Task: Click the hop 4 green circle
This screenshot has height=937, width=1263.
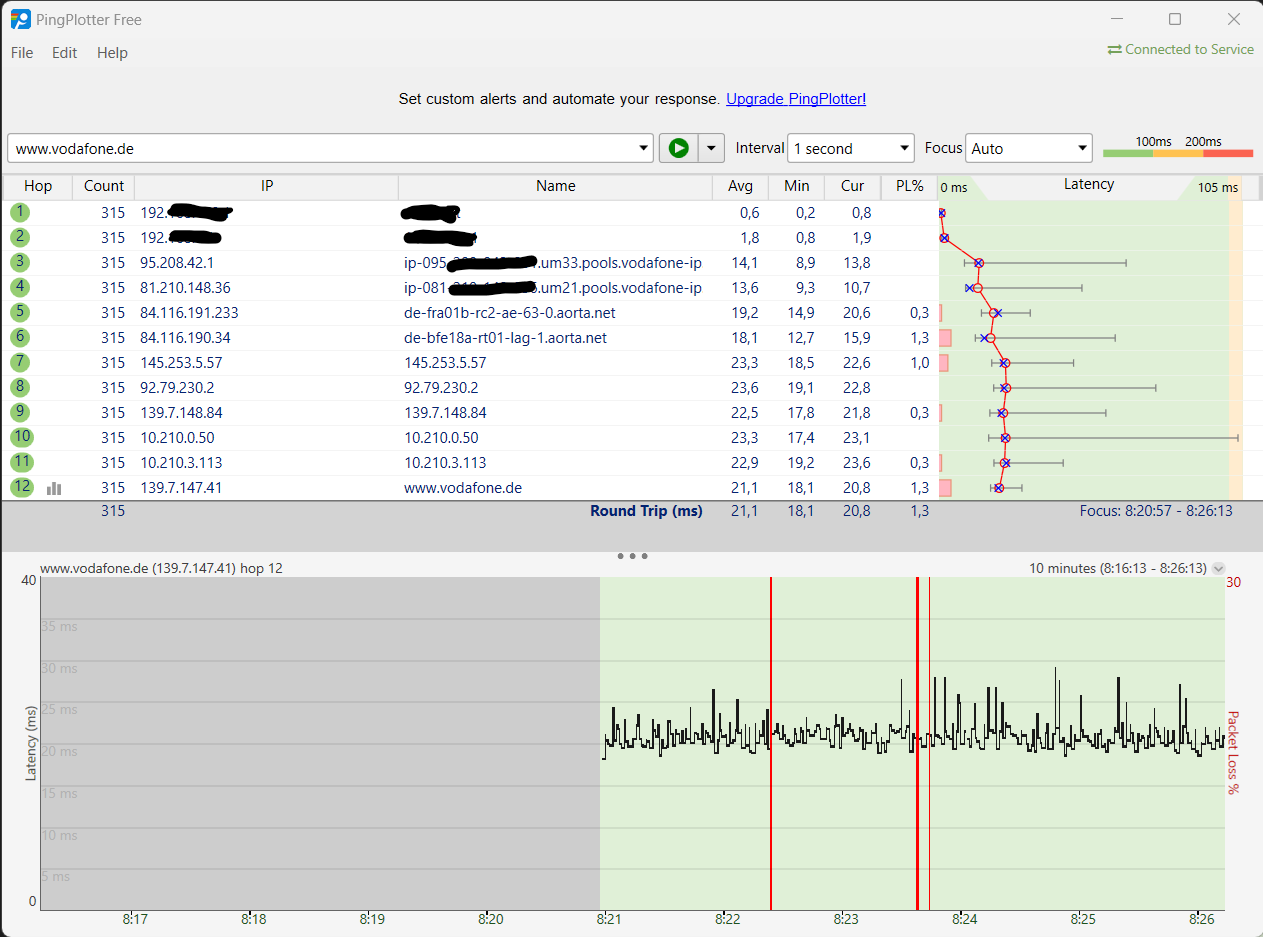Action: pos(21,287)
